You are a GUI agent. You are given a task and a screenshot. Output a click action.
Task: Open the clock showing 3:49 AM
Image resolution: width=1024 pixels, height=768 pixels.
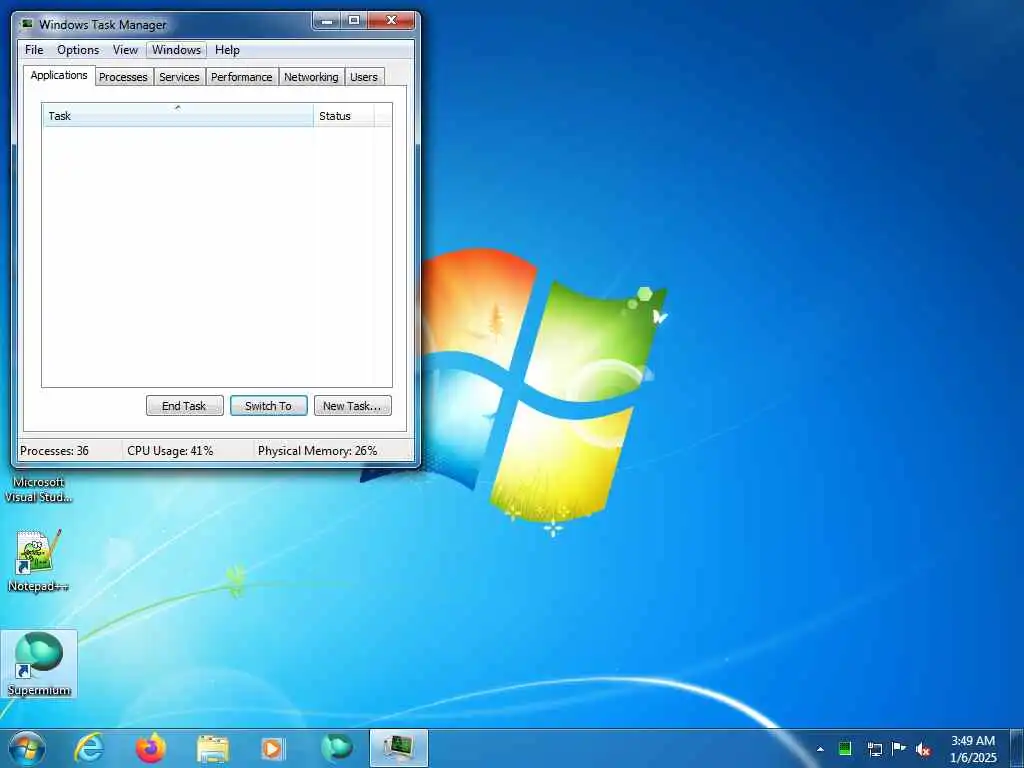[x=973, y=749]
